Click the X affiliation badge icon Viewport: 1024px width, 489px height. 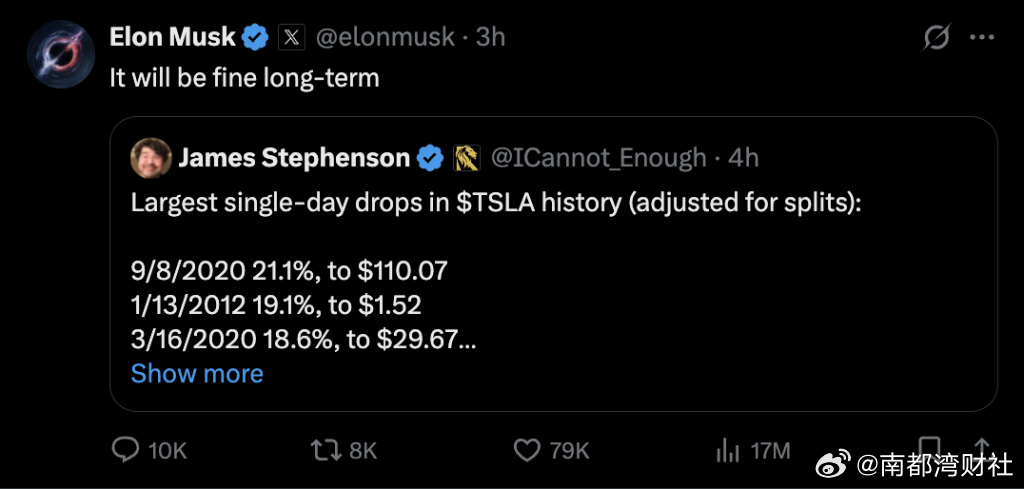[x=292, y=38]
